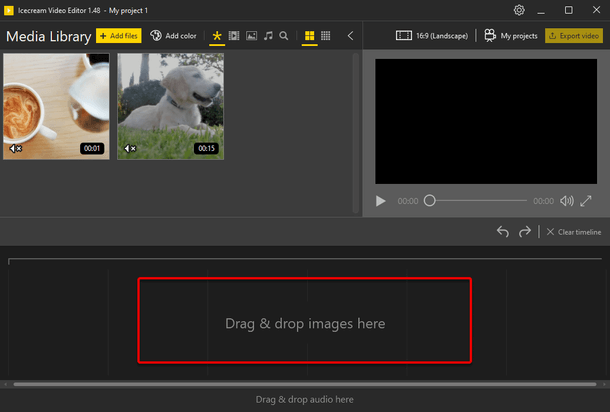The width and height of the screenshot is (610, 412).
Task: Open My projects
Action: 510,36
